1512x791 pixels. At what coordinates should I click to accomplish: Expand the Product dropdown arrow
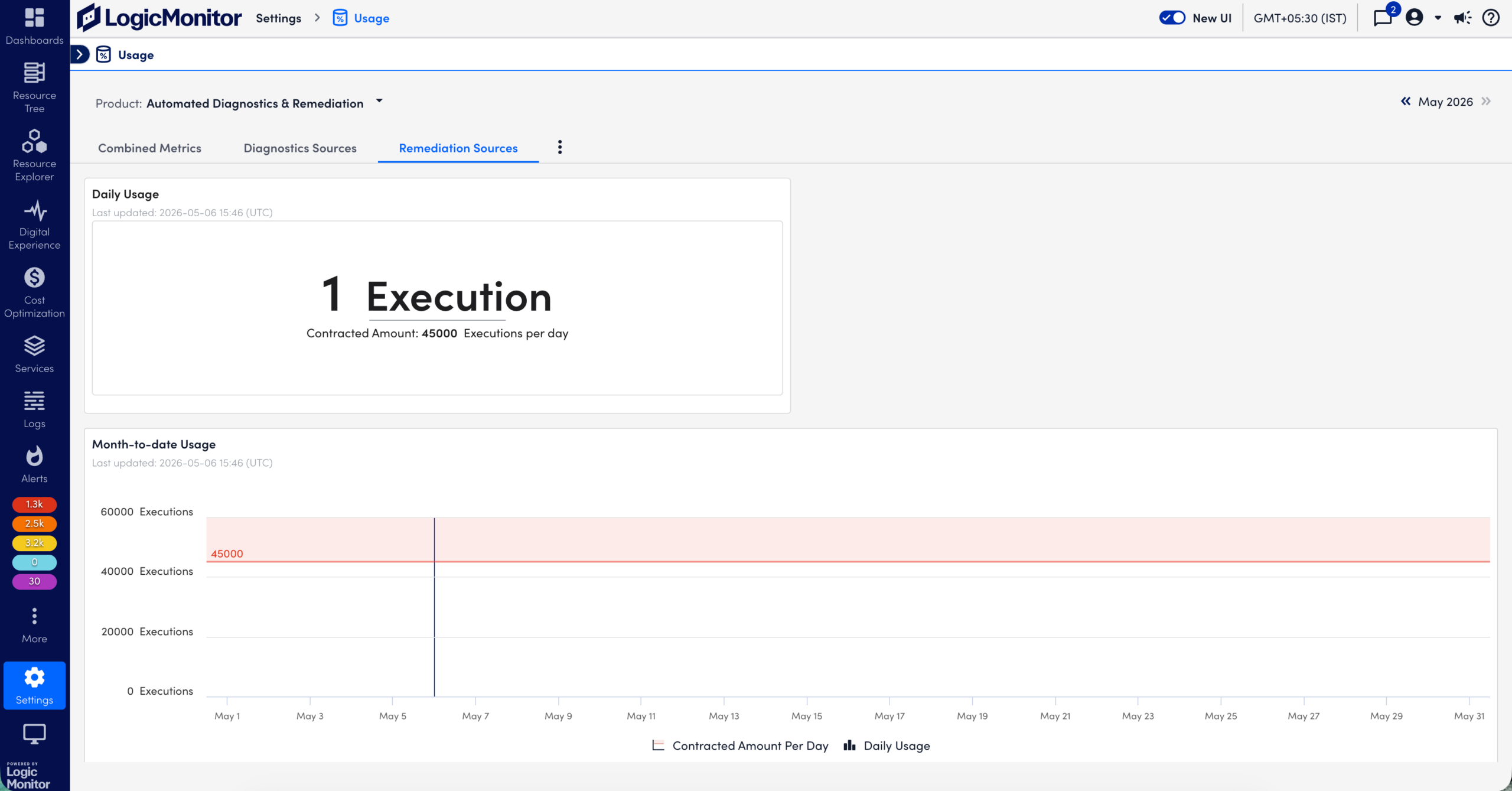click(379, 101)
